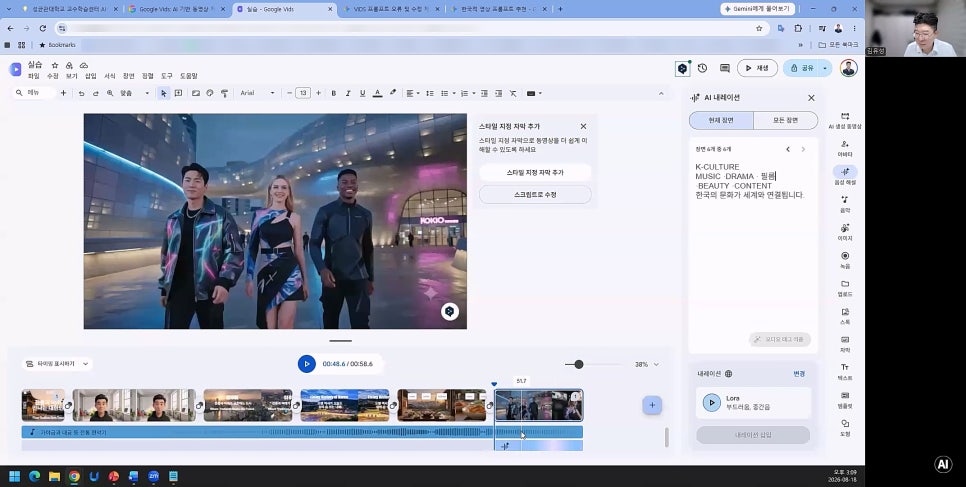Decrease the indent
Viewport: 966px width, 487px height.
point(484,93)
